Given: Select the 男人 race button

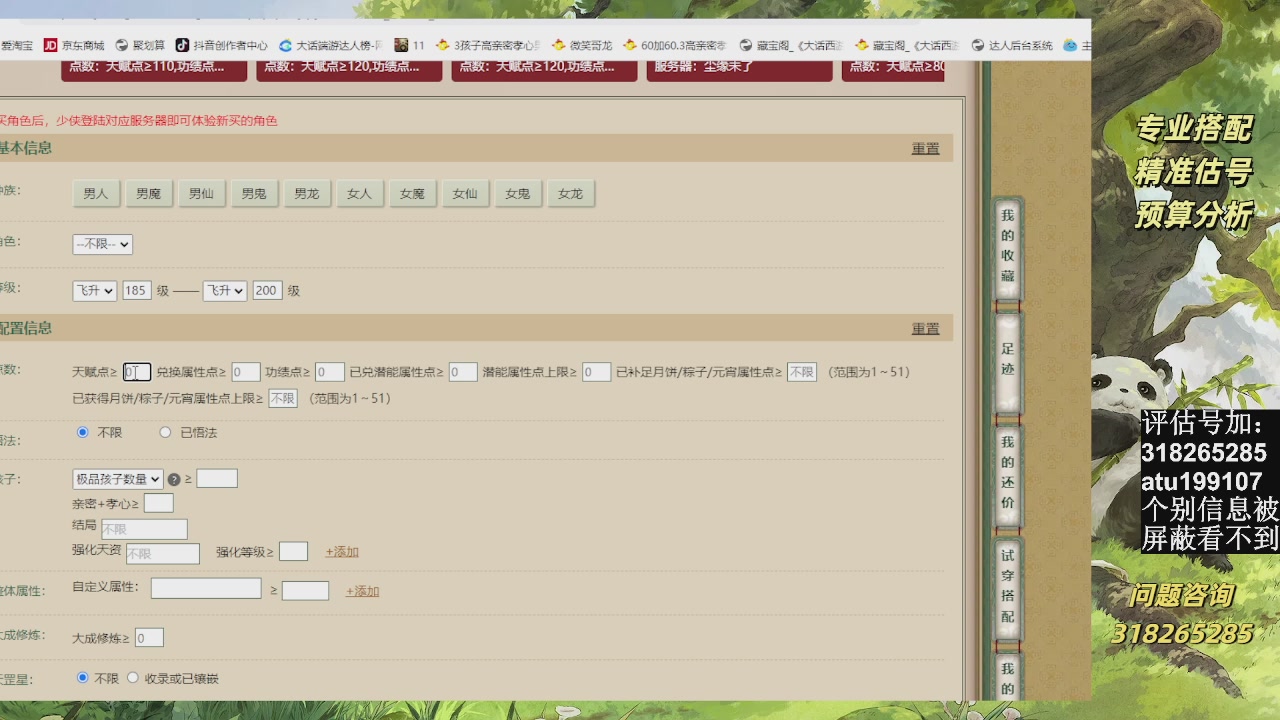Looking at the screenshot, I should 96,193.
